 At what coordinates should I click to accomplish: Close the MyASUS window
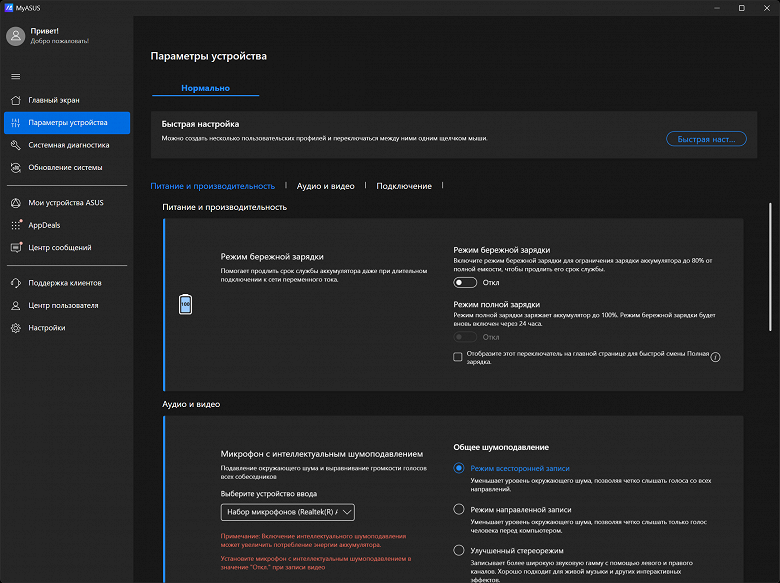(767, 8)
